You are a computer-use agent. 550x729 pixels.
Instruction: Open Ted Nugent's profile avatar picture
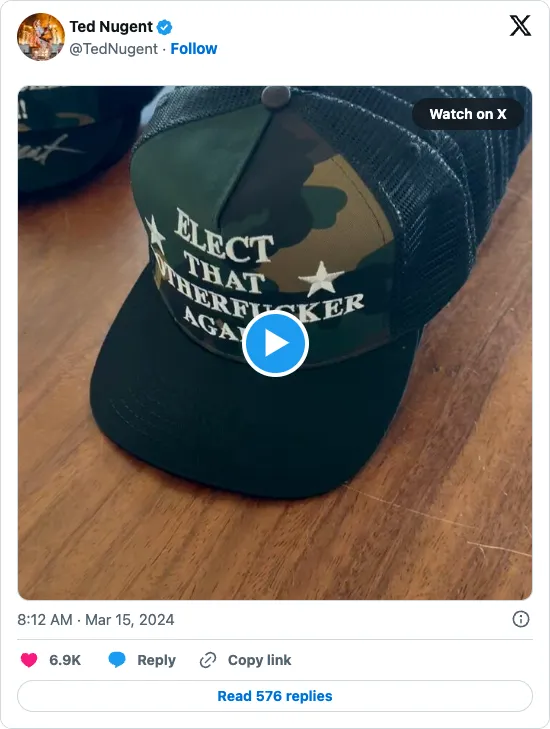click(41, 37)
